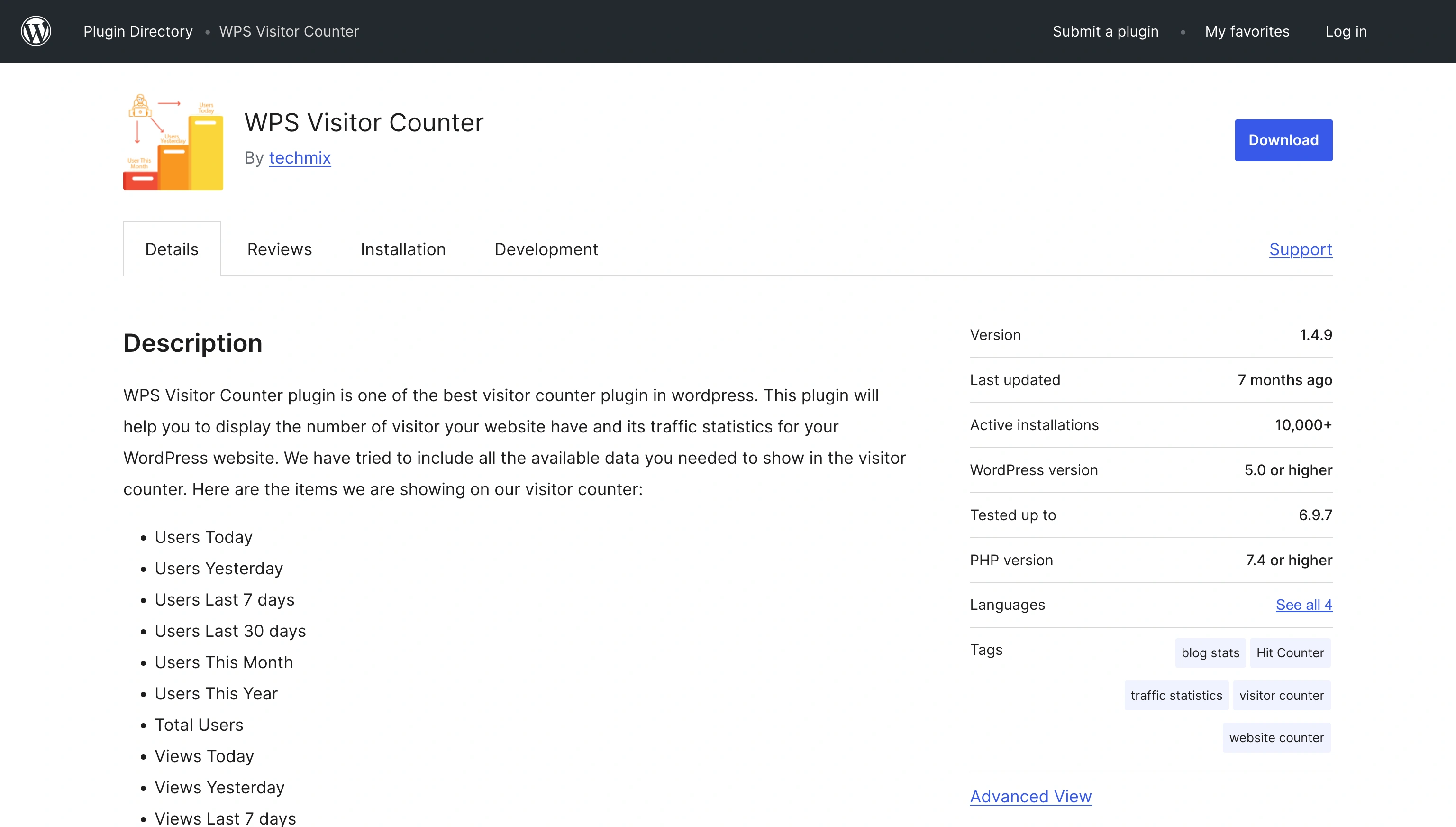Image resolution: width=1456 pixels, height=827 pixels.
Task: Click the WordPress logo icon
Action: [36, 31]
